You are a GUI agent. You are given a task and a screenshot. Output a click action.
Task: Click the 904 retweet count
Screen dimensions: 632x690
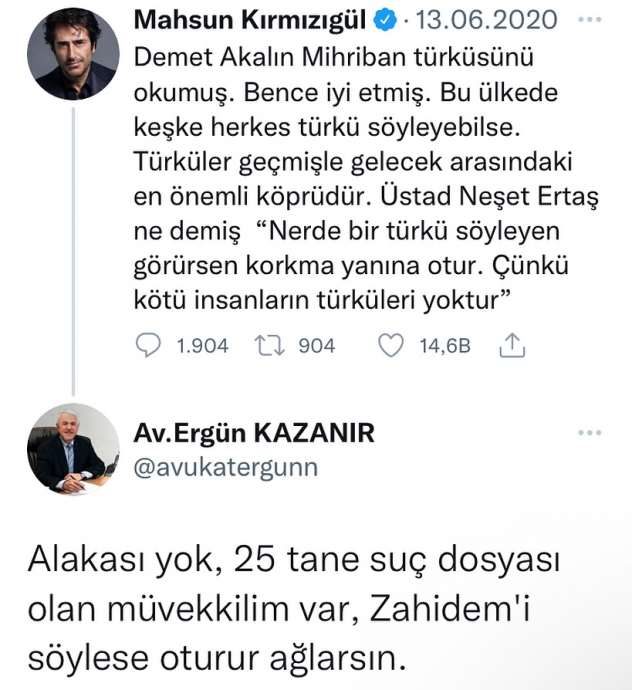coord(317,346)
